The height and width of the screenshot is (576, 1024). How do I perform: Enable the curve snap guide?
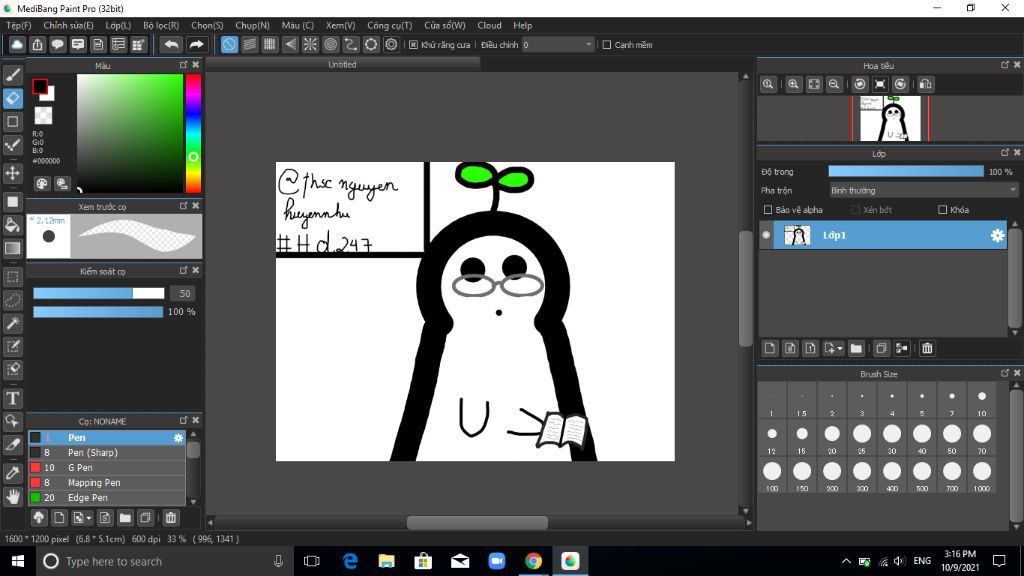pos(351,44)
